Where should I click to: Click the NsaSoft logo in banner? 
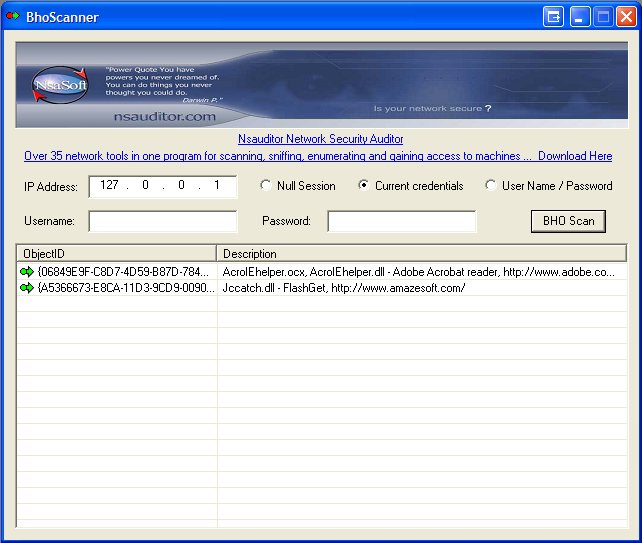coord(60,86)
